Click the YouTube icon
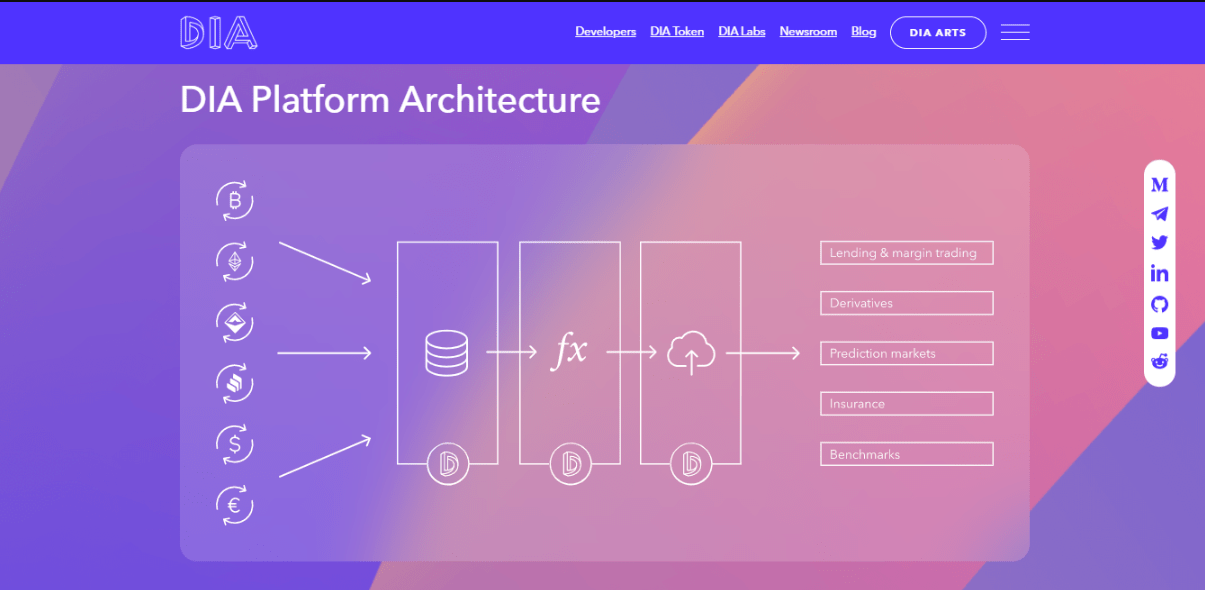The image size is (1205, 590). [x=1159, y=333]
